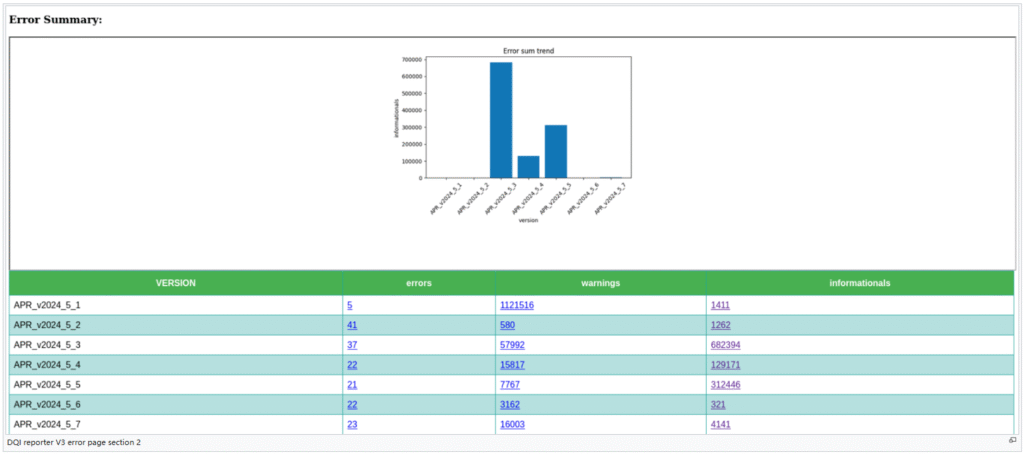Open informationals link 312446
This screenshot has width=1024, height=456.
[725, 385]
